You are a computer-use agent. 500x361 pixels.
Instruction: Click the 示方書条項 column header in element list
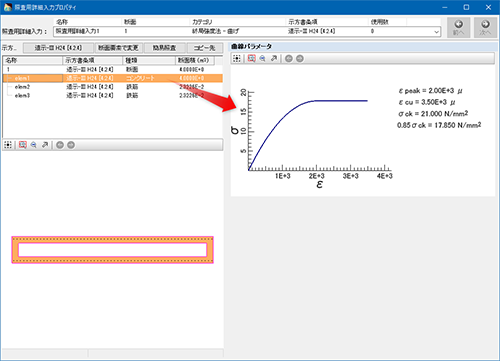click(93, 60)
